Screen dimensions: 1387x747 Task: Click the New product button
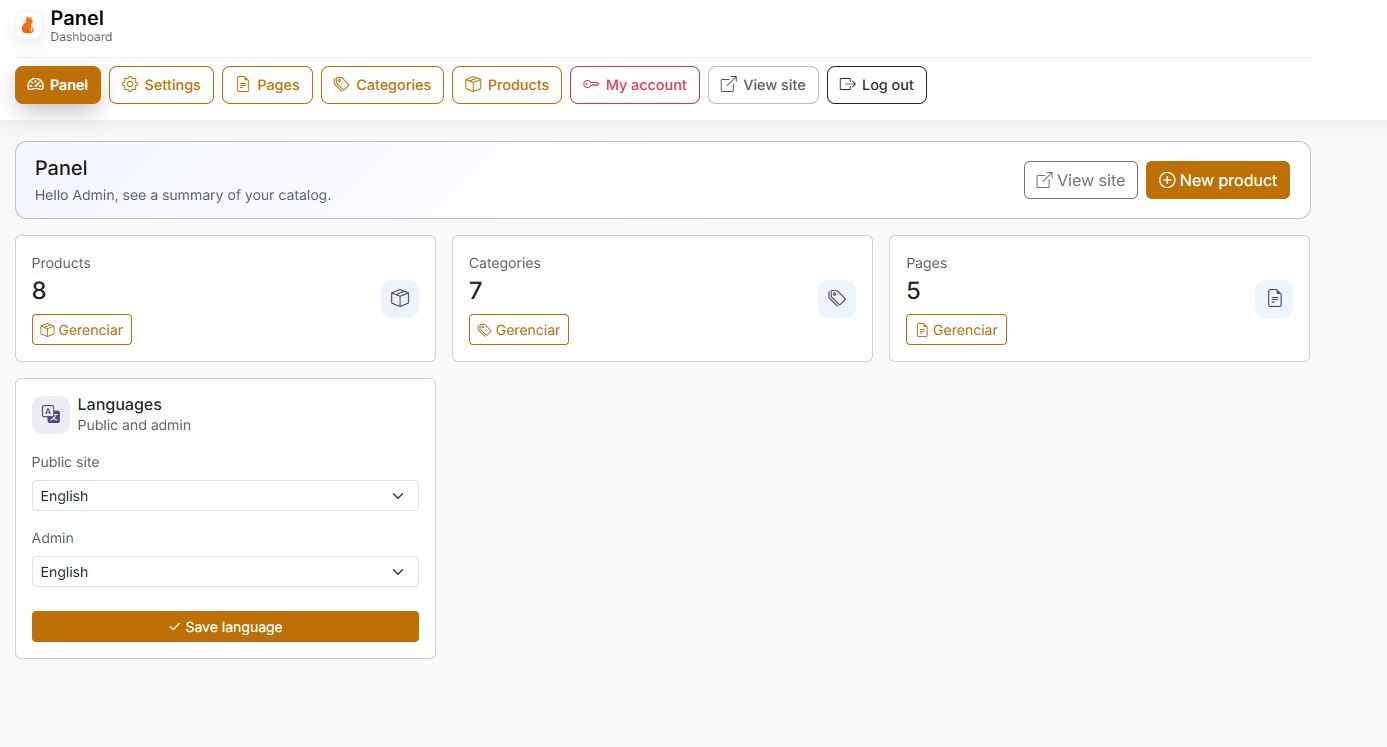1217,180
